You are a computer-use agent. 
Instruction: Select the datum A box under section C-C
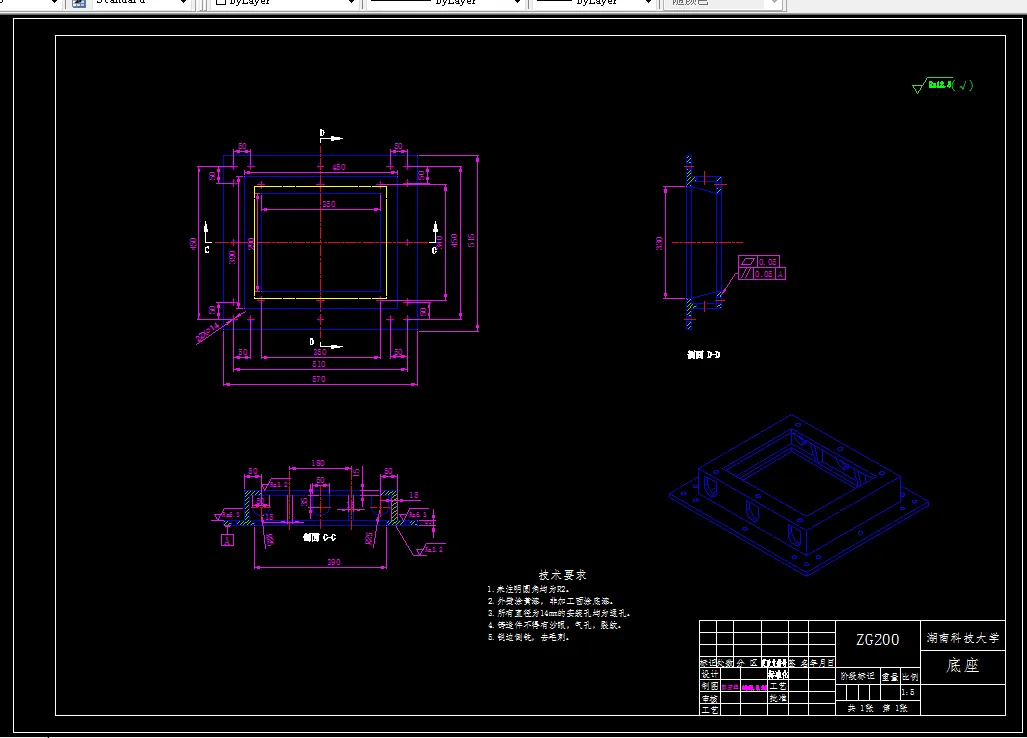227,540
